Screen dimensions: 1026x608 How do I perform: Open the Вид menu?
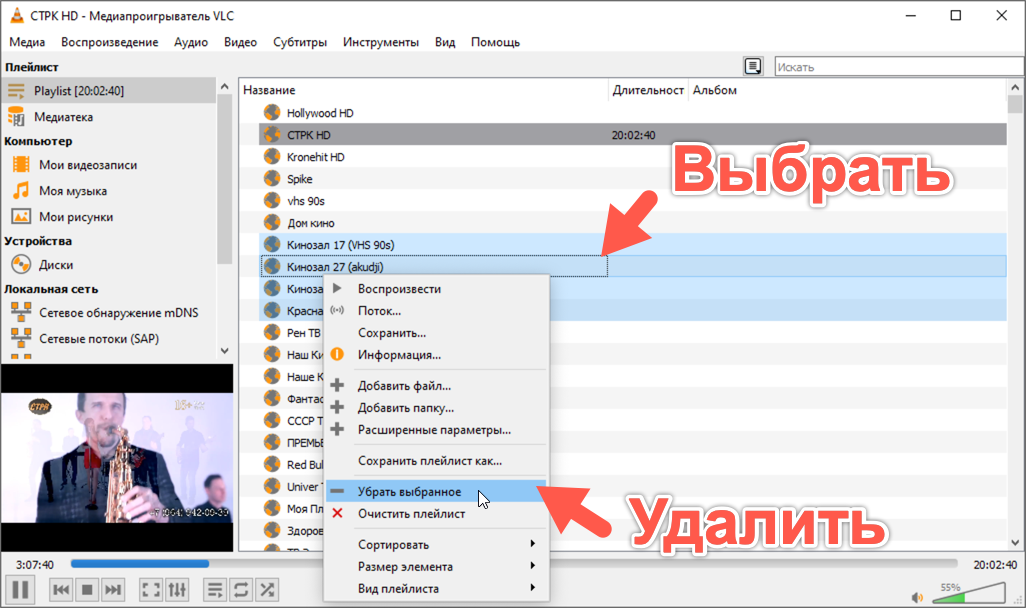[445, 42]
